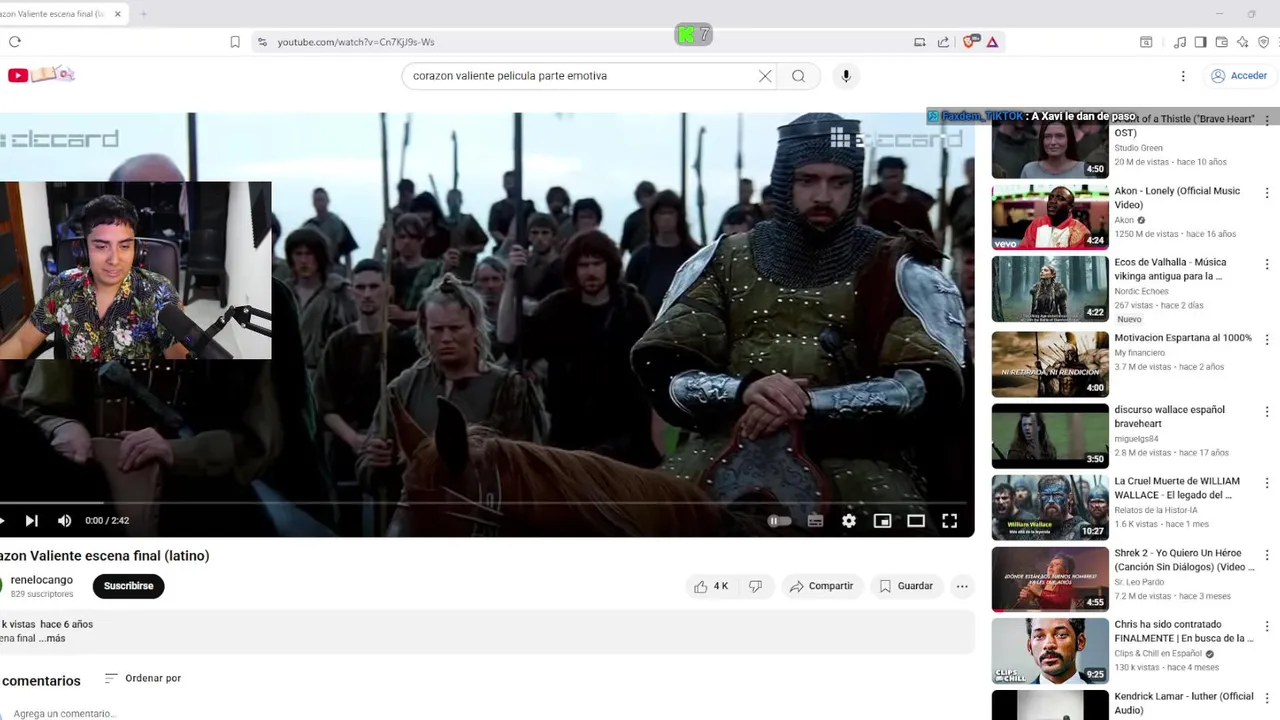The width and height of the screenshot is (1280, 720).
Task: Open the William Wallace thumbnail labeled 10:27
Action: coord(1050,508)
